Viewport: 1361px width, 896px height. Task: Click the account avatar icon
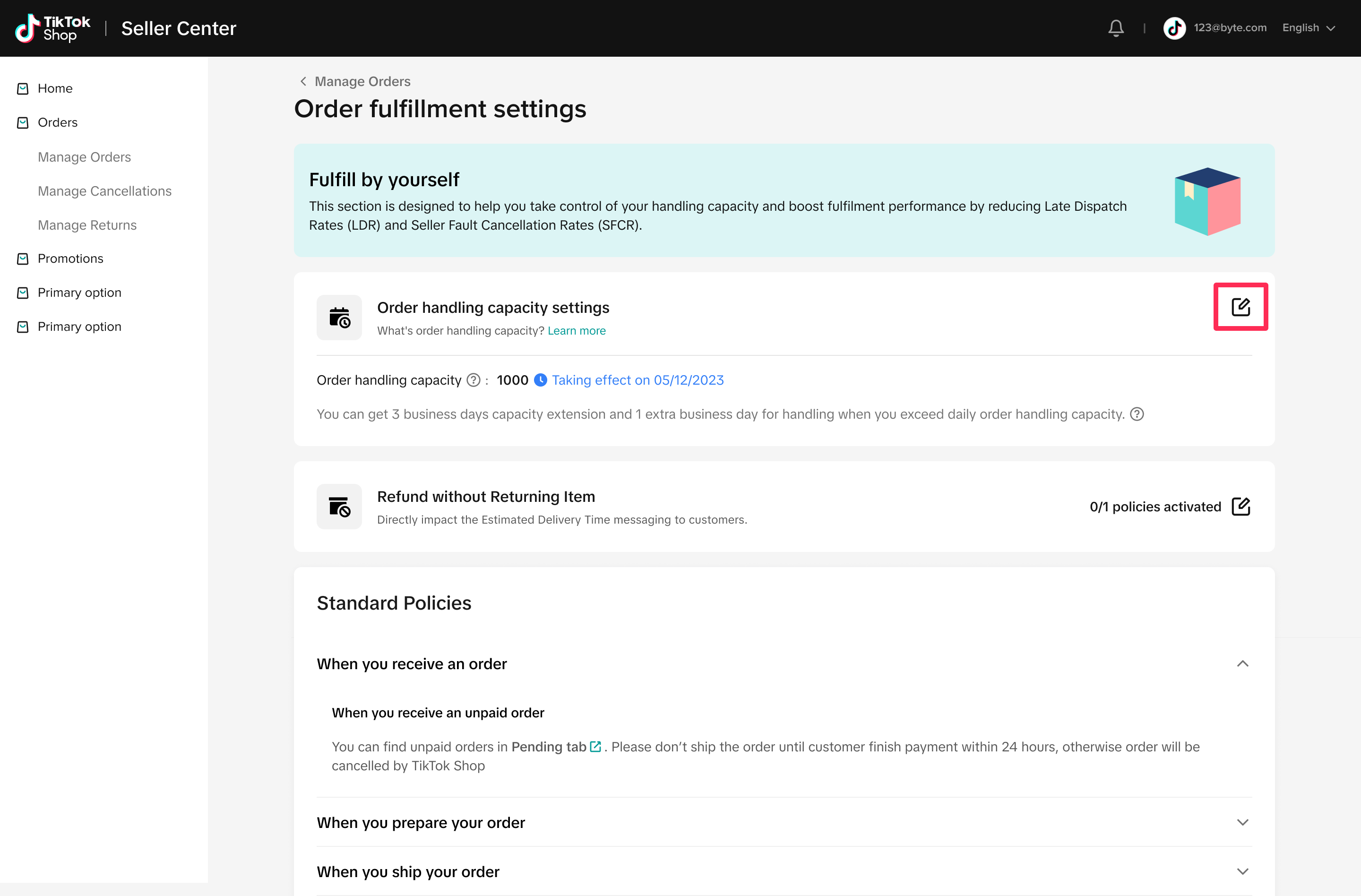[1174, 28]
